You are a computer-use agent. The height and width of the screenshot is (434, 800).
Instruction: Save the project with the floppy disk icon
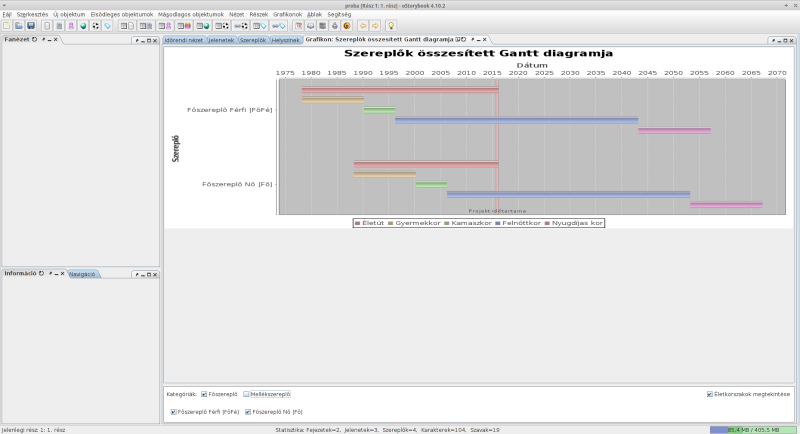point(31,25)
